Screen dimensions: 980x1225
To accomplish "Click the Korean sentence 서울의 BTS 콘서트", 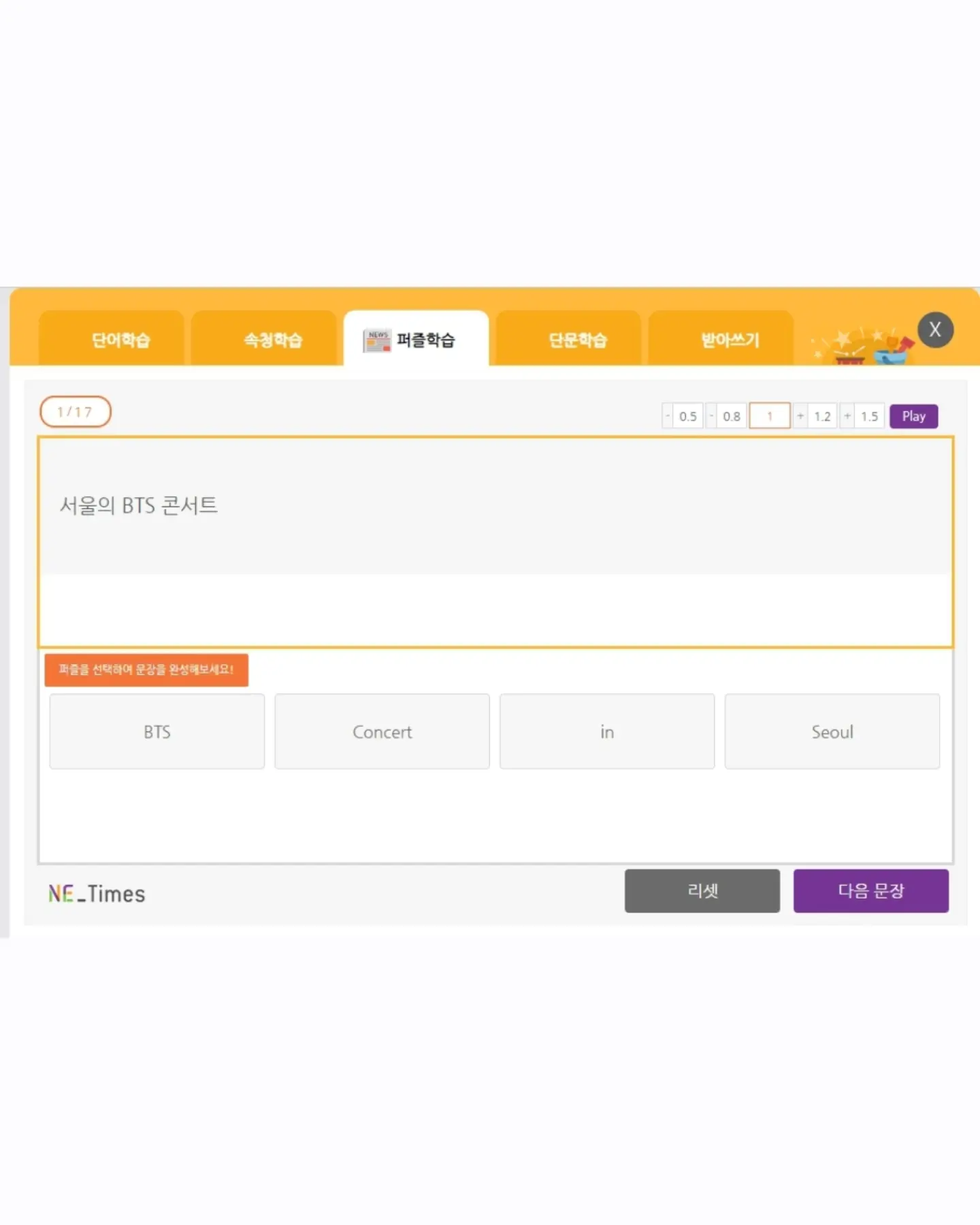I will 139,506.
